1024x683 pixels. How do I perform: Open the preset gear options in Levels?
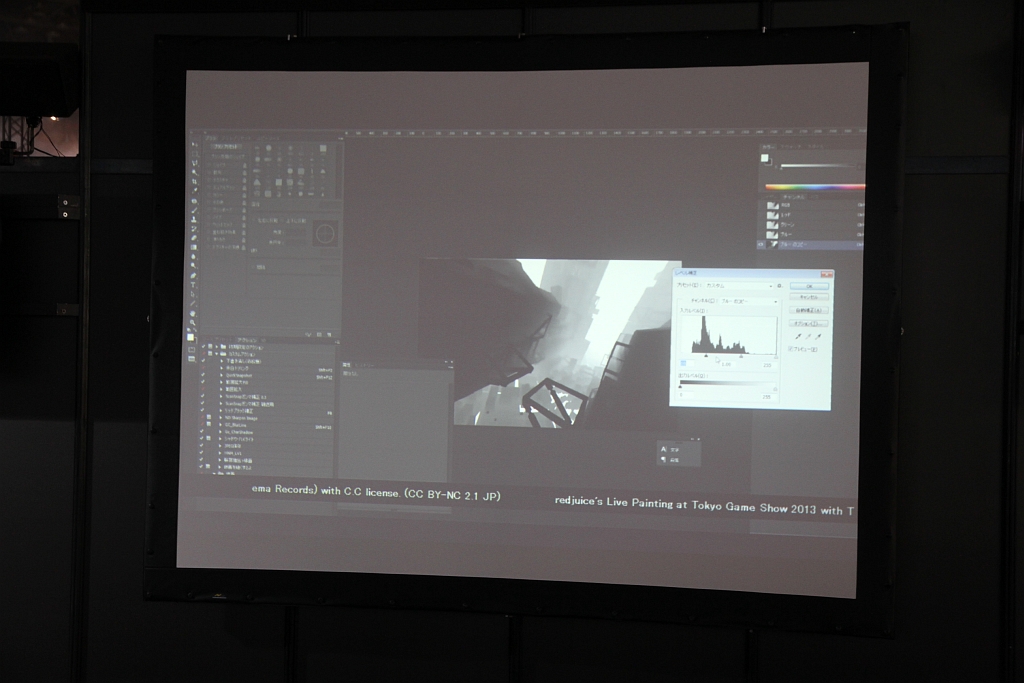point(779,286)
